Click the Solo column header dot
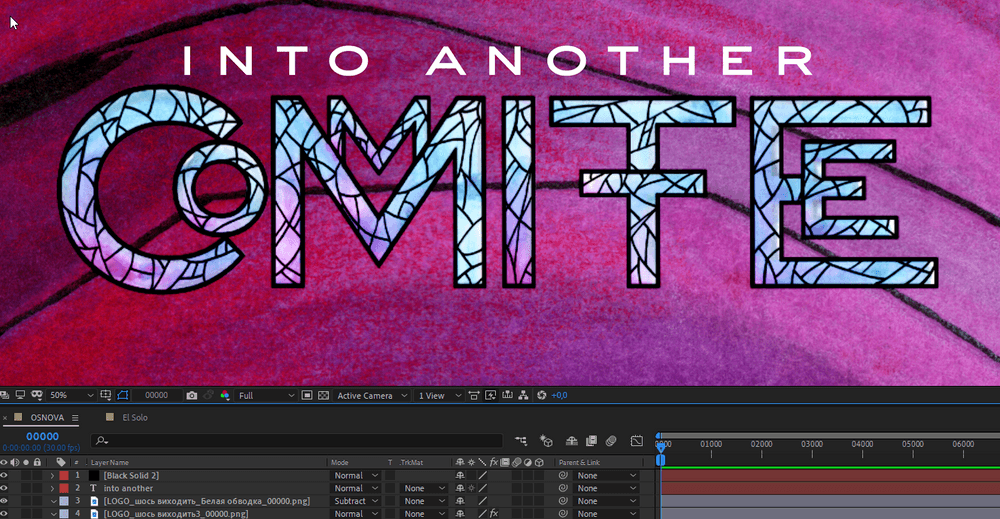This screenshot has height=519, width=1000. [x=26, y=462]
